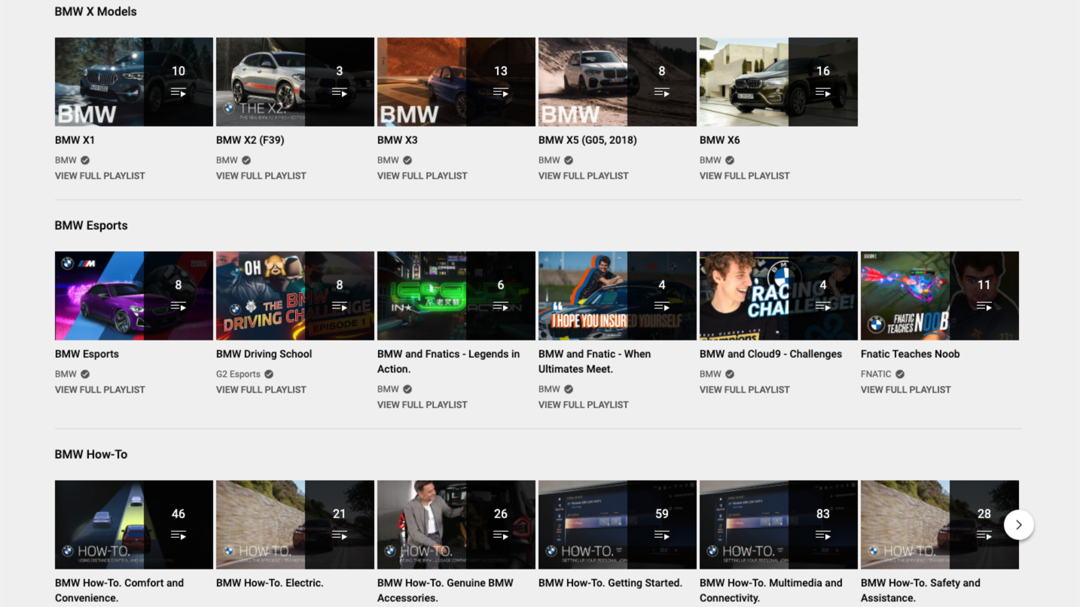Open BMW How-To. Electric. title
The width and height of the screenshot is (1080, 607).
[x=270, y=583]
